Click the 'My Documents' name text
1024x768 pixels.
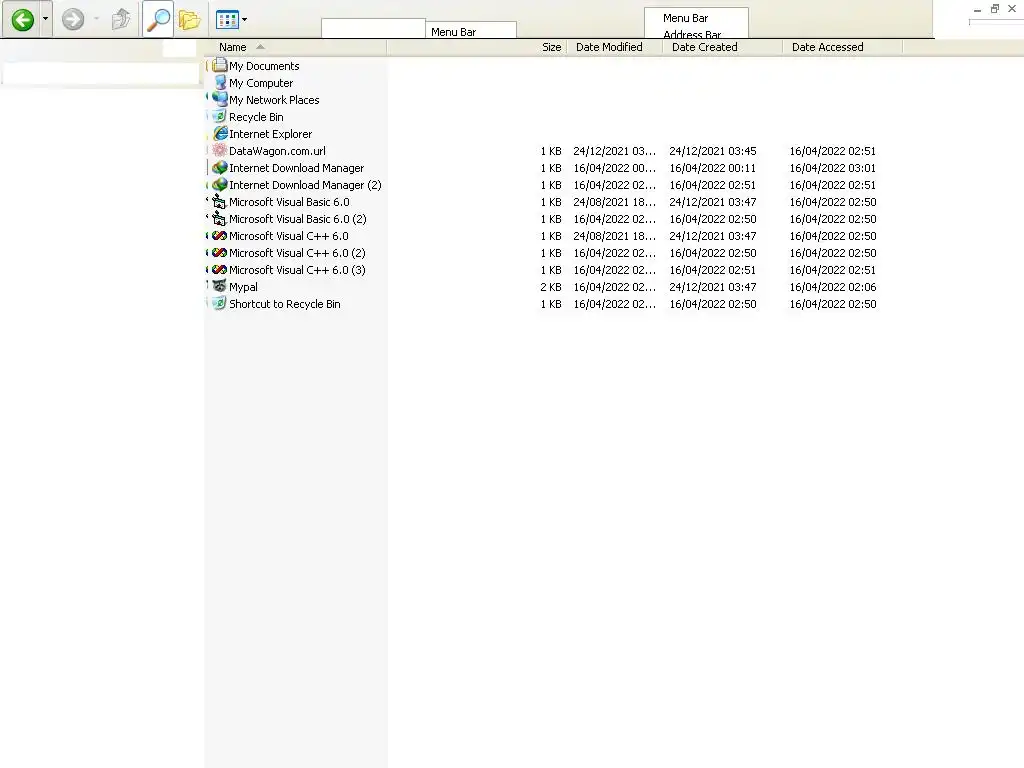[x=264, y=66]
